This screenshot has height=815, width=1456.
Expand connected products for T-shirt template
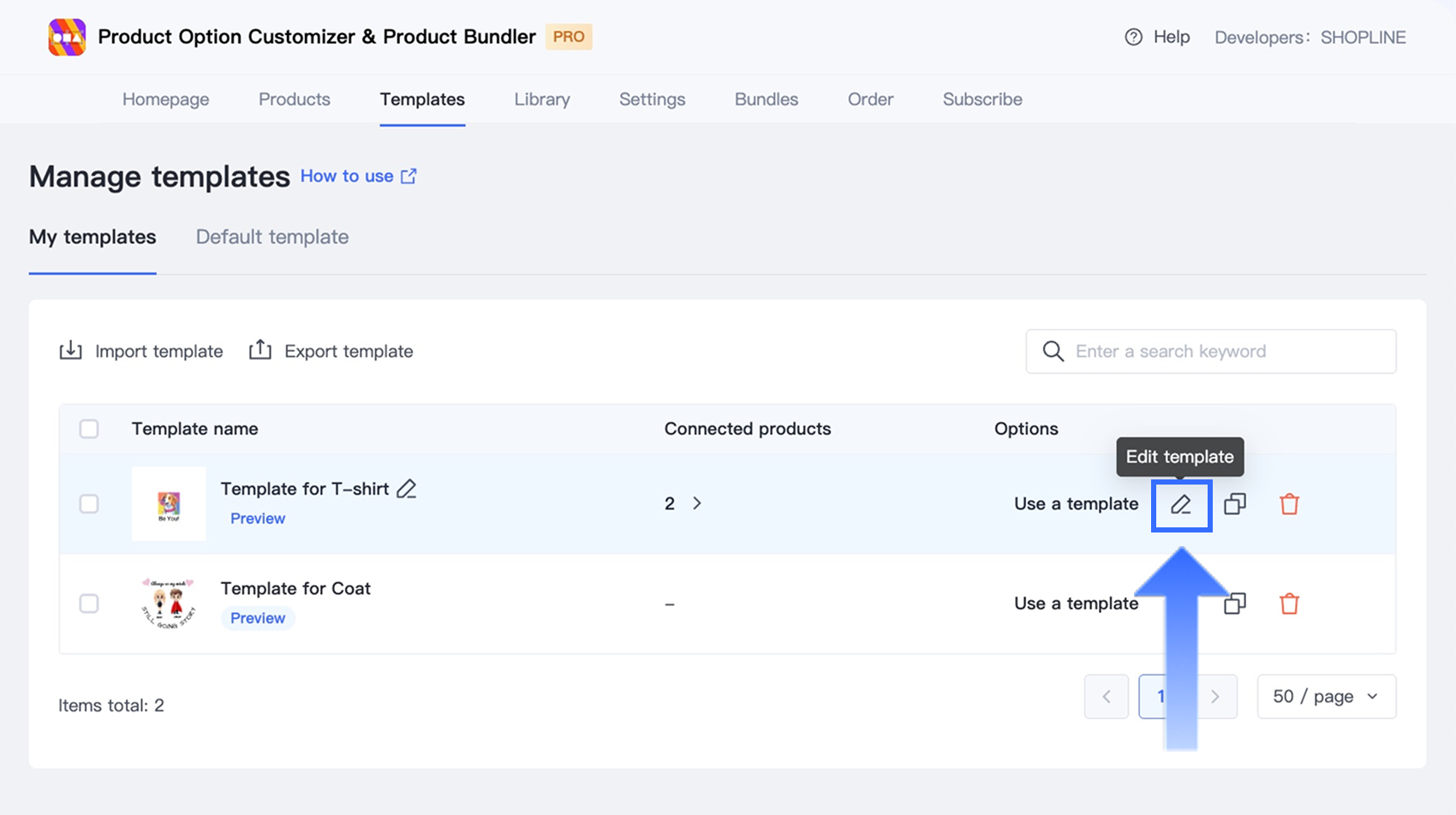point(696,503)
